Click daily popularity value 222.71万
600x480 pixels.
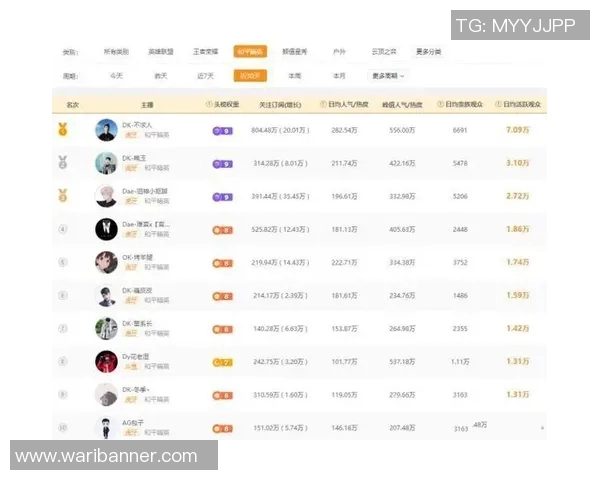344,262
